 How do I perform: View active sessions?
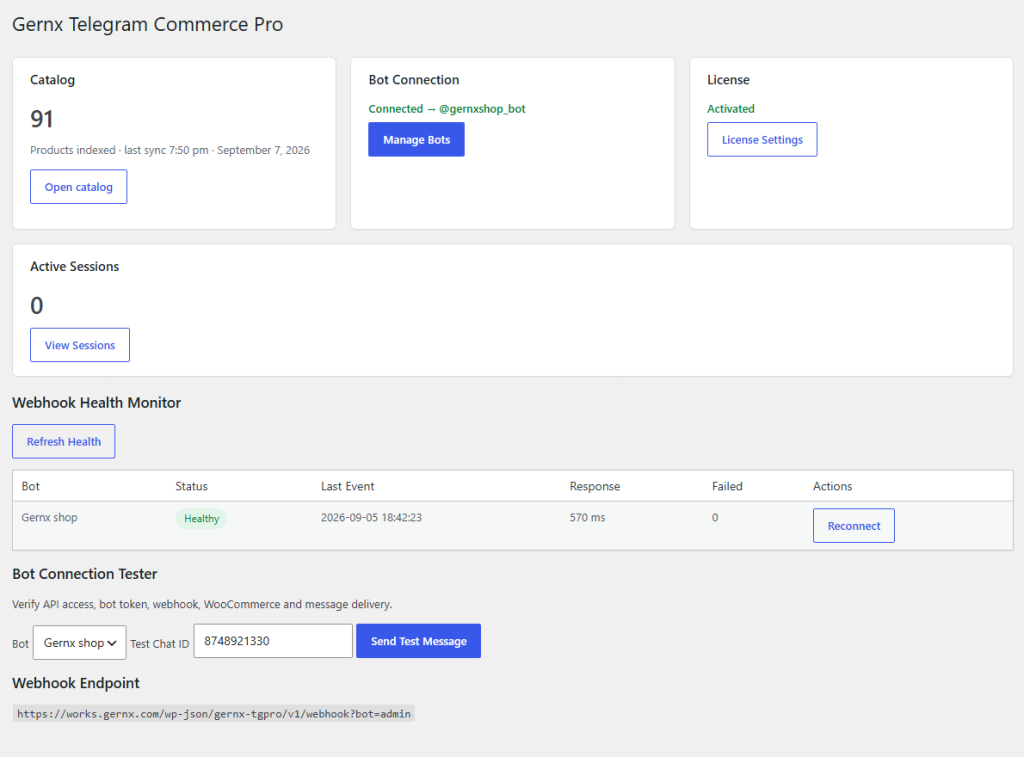click(x=80, y=345)
